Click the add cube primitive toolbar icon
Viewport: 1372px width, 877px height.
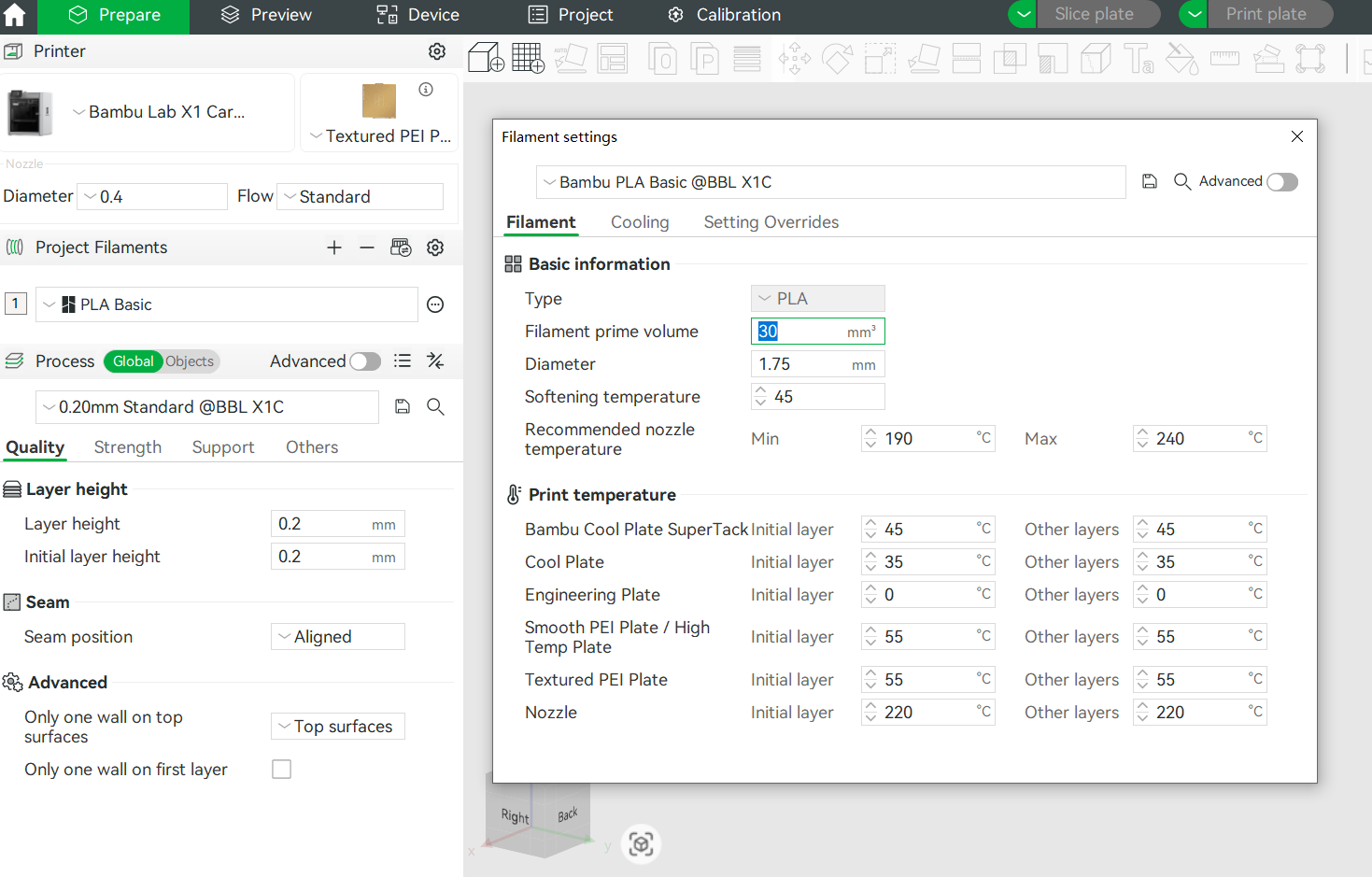click(486, 58)
